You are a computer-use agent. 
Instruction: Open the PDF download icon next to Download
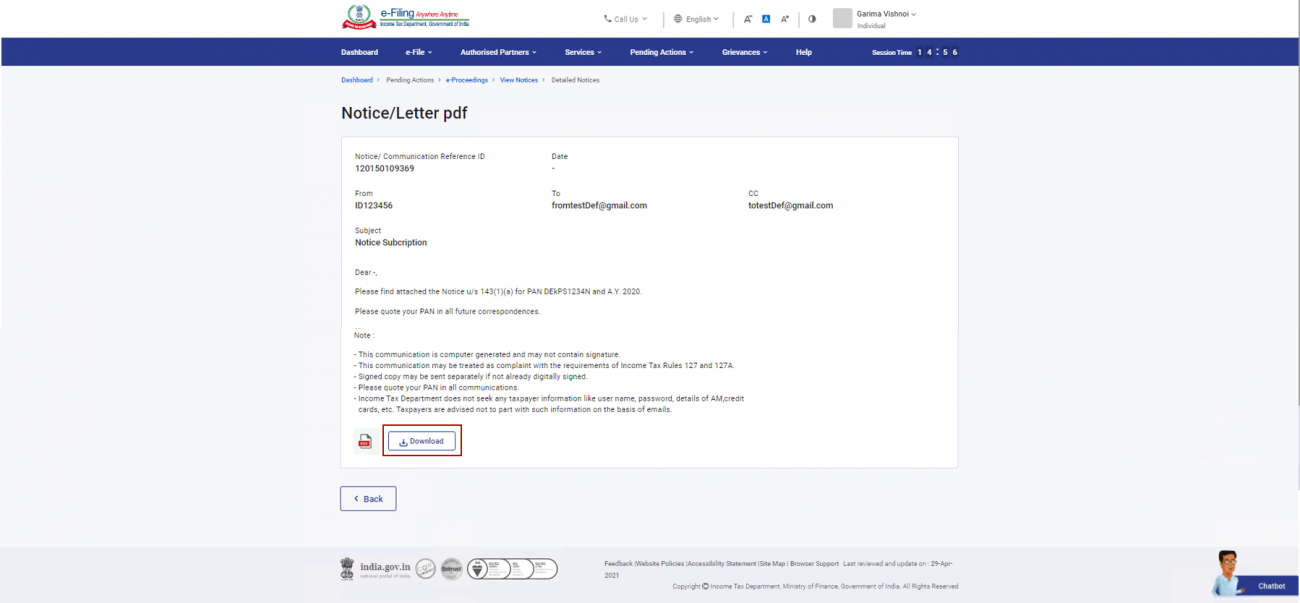click(365, 440)
